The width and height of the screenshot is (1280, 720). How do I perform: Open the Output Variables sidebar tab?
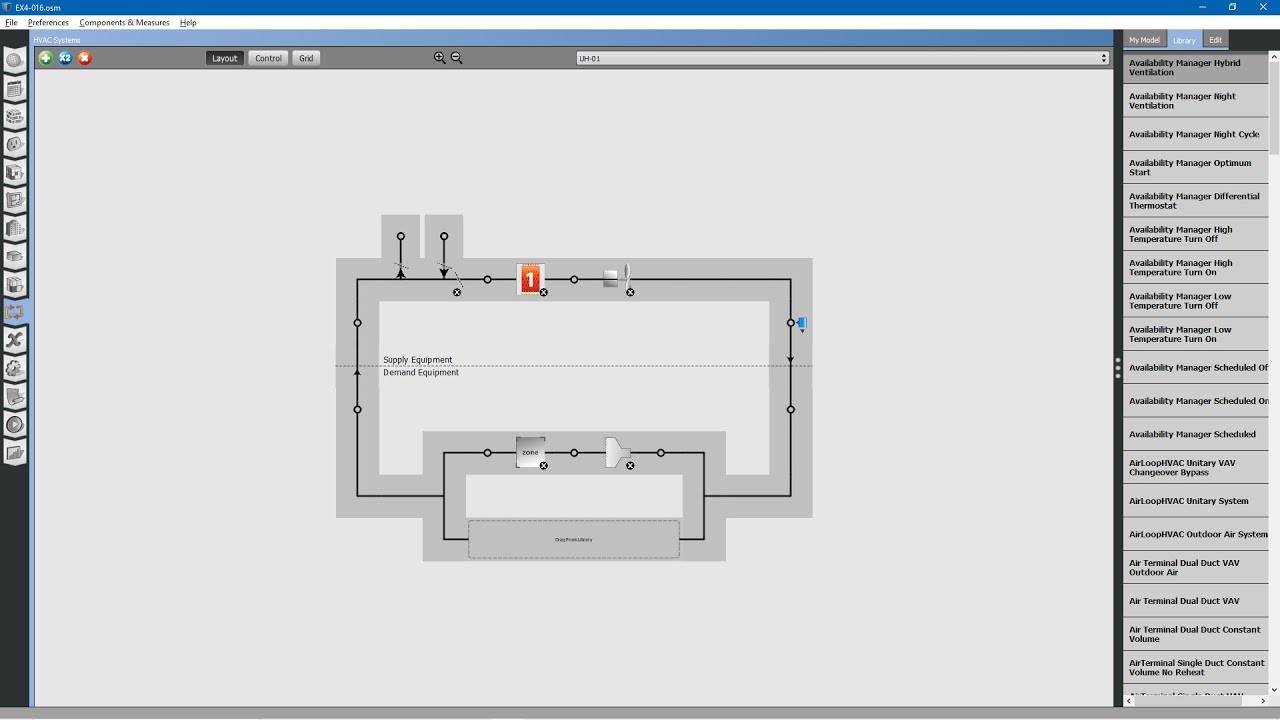15,340
